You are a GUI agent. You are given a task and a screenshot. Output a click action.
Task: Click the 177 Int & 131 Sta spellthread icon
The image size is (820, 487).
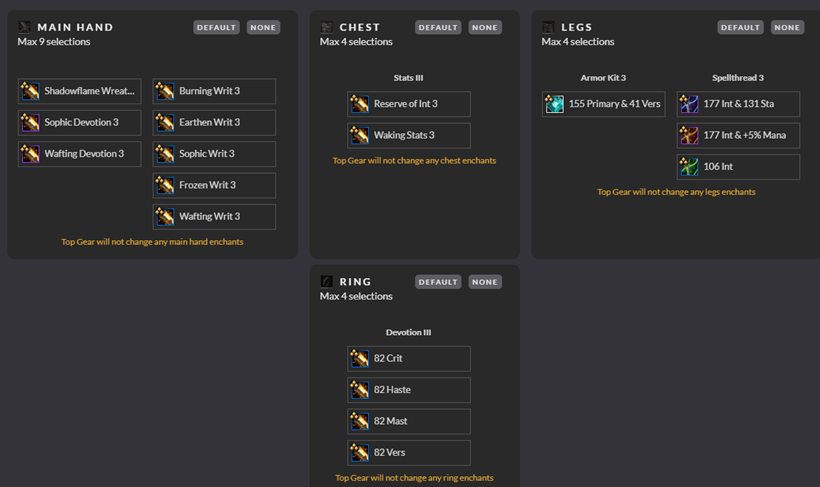coord(689,104)
